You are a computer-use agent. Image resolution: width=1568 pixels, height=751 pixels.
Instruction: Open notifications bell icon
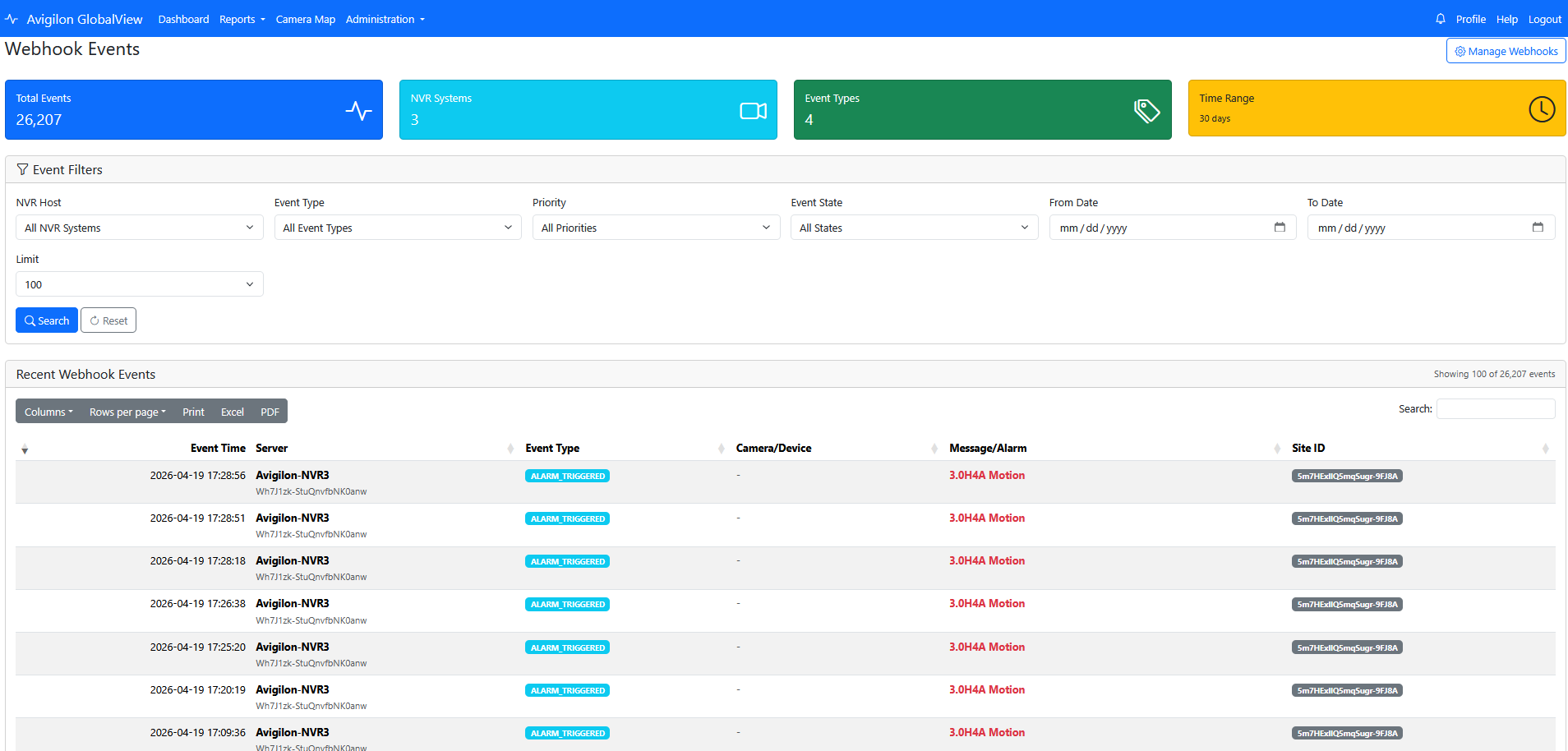1441,19
